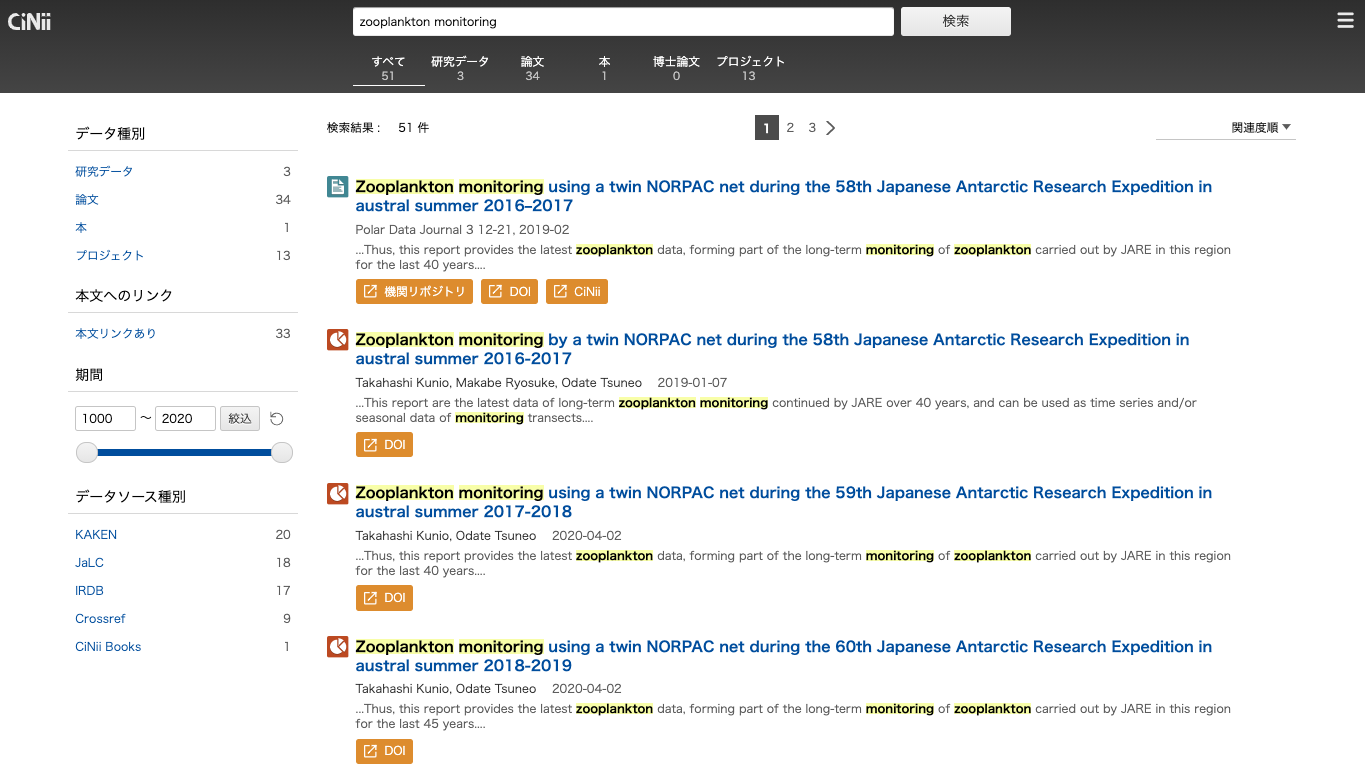Go to results page 3
The width and height of the screenshot is (1365, 776).
click(x=812, y=128)
